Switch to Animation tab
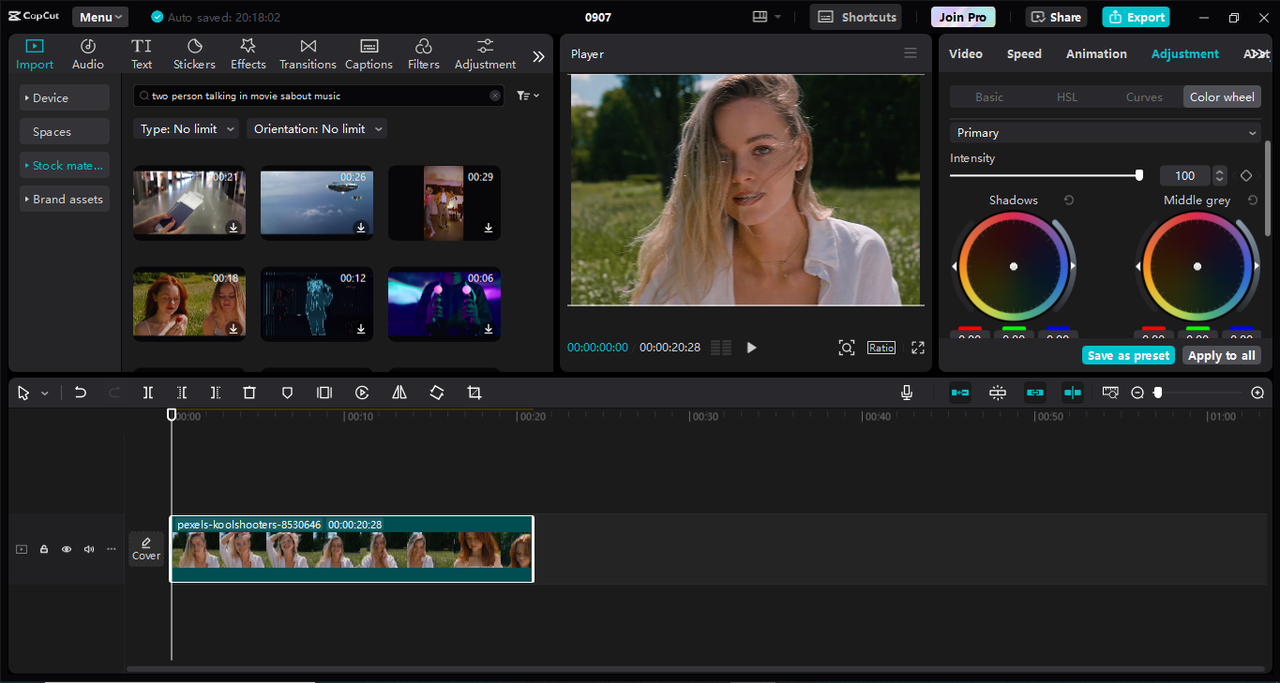 [1096, 54]
